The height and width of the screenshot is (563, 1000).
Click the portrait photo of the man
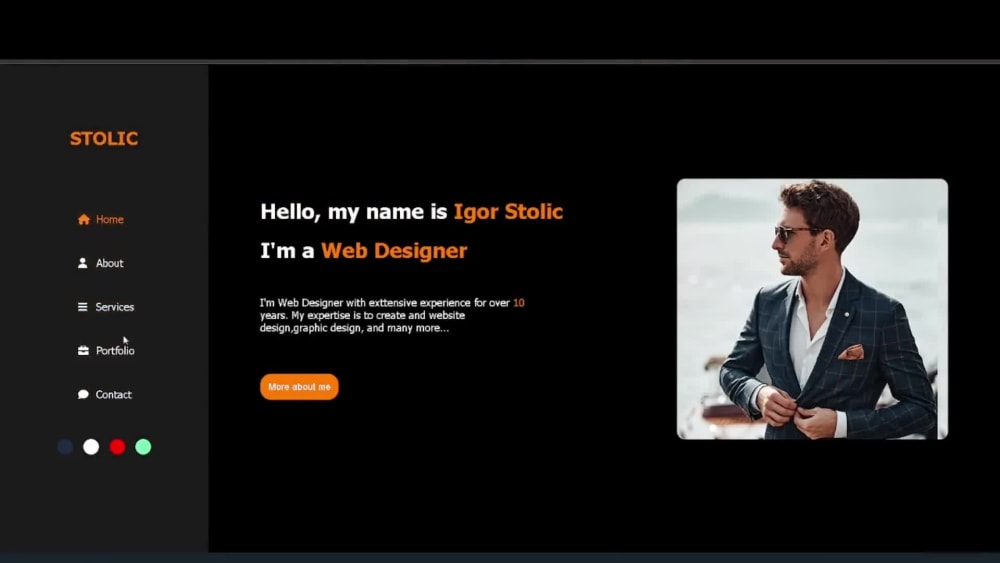click(812, 309)
